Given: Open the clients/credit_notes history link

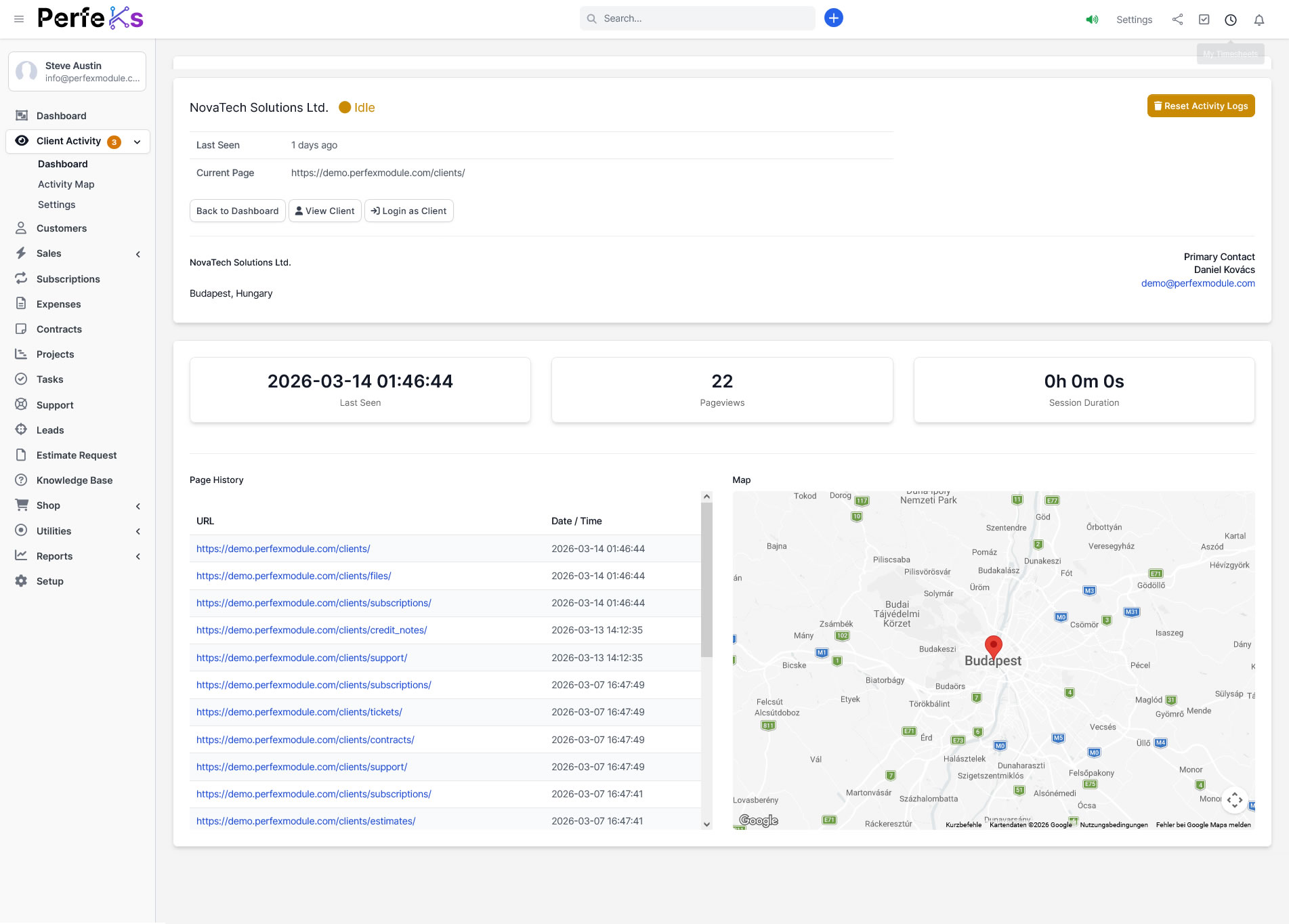Looking at the screenshot, I should click(312, 630).
